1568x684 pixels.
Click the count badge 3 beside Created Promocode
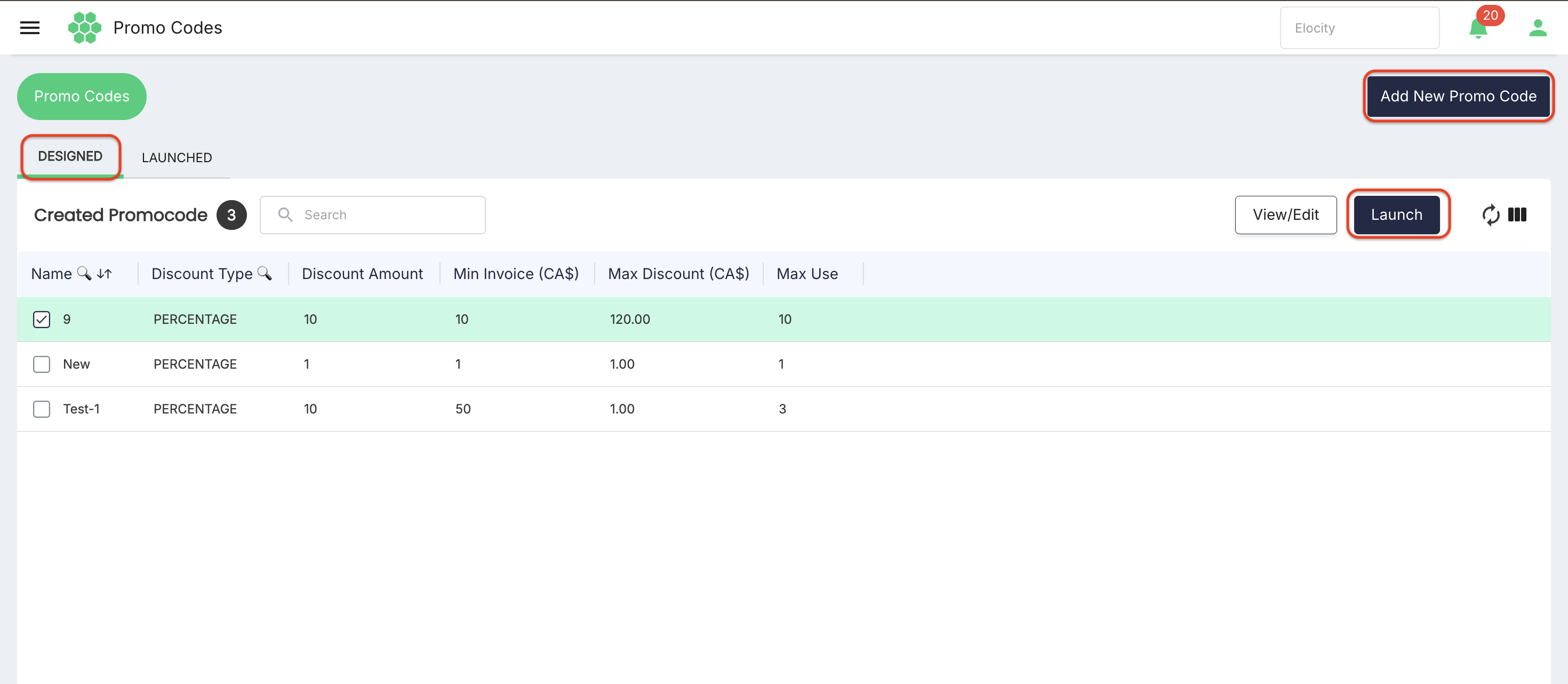coord(231,215)
